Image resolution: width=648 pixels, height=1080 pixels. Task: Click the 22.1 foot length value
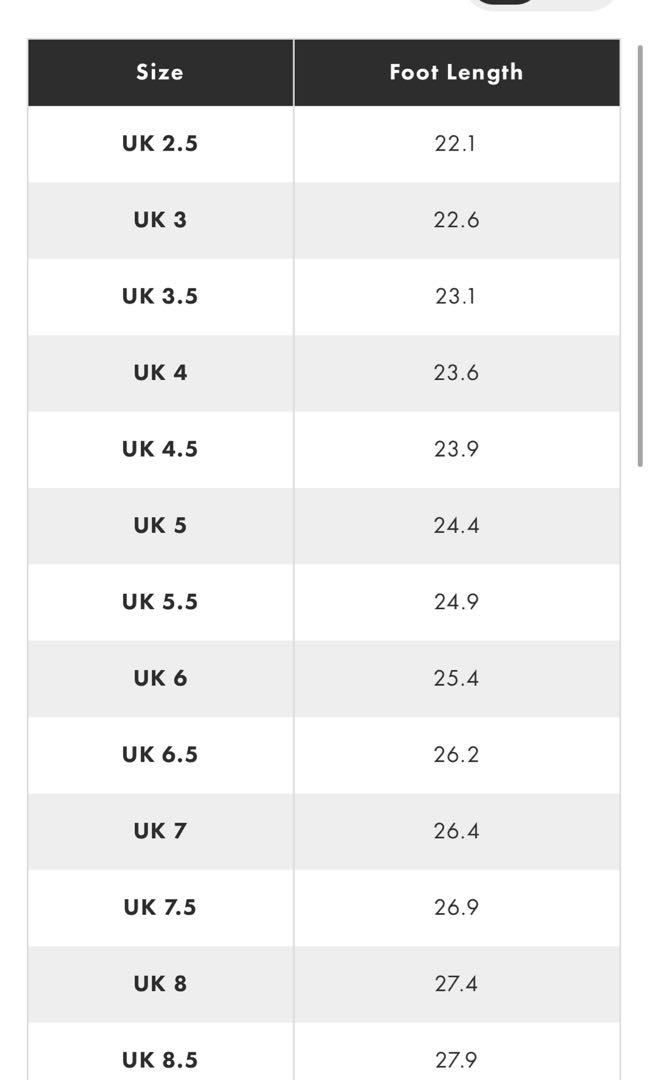click(456, 143)
